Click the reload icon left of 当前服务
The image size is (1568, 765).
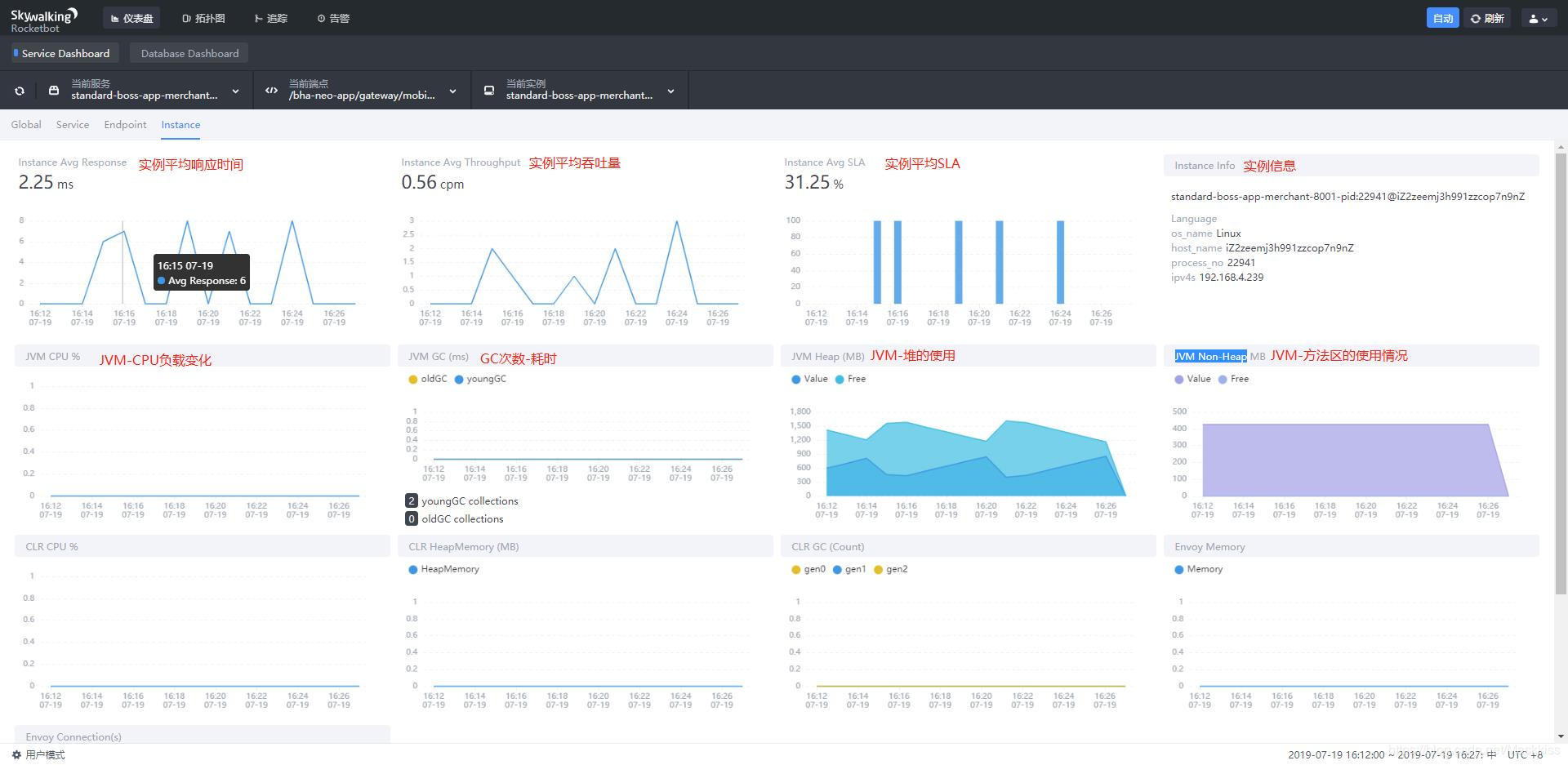pos(20,91)
